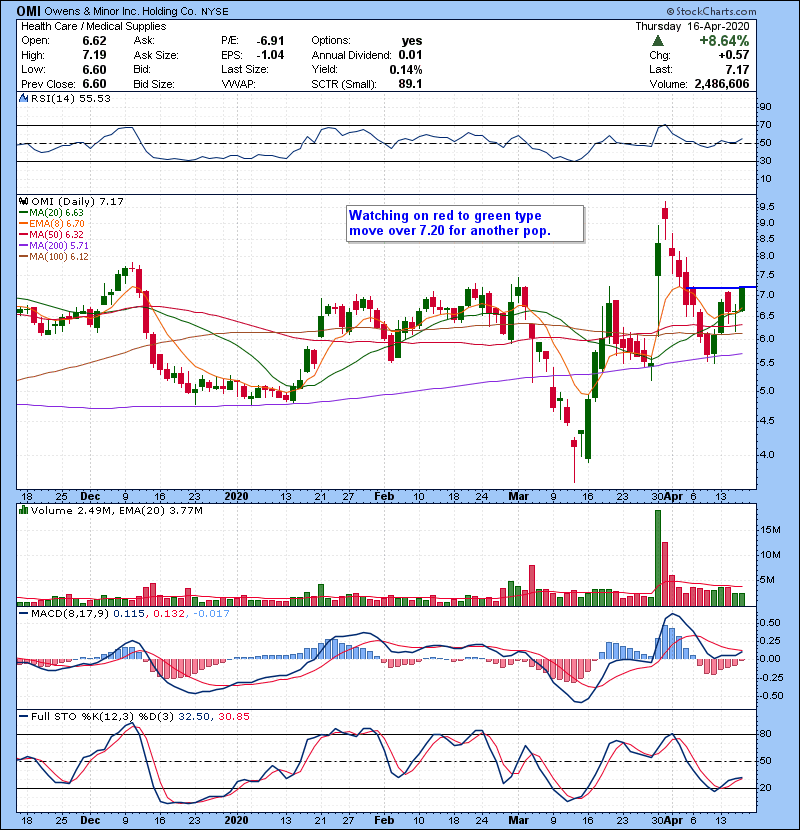The image size is (800, 830).
Task: Select the MACD histogram value -0.017
Action: (x=211, y=614)
